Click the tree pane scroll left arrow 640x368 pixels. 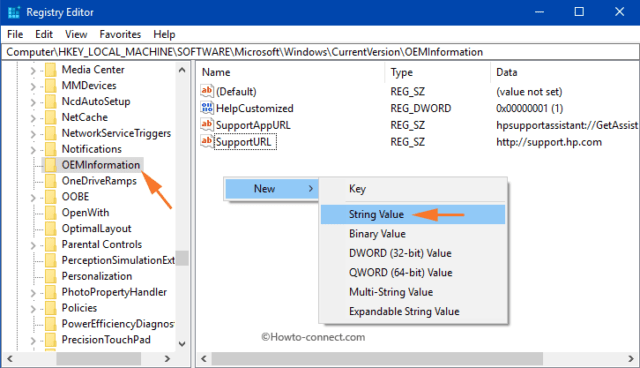pyautogui.click(x=10, y=359)
